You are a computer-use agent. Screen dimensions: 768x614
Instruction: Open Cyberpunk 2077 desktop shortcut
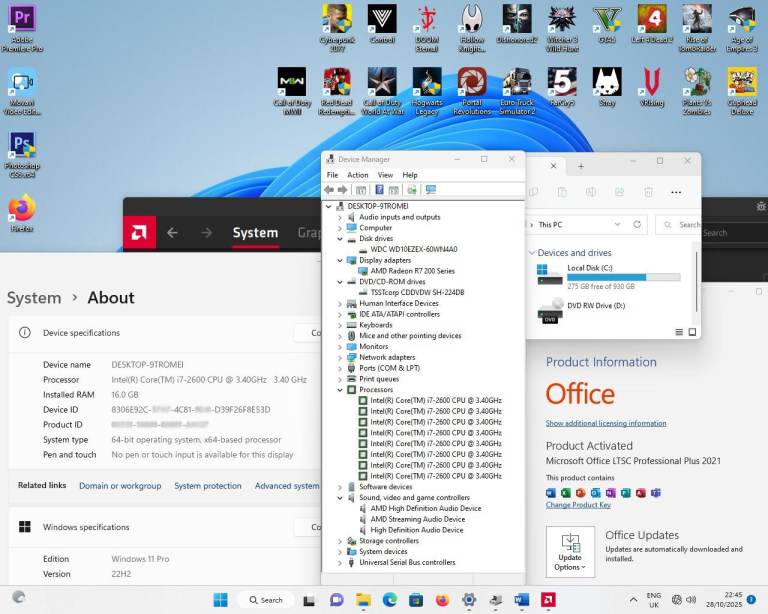pyautogui.click(x=337, y=20)
